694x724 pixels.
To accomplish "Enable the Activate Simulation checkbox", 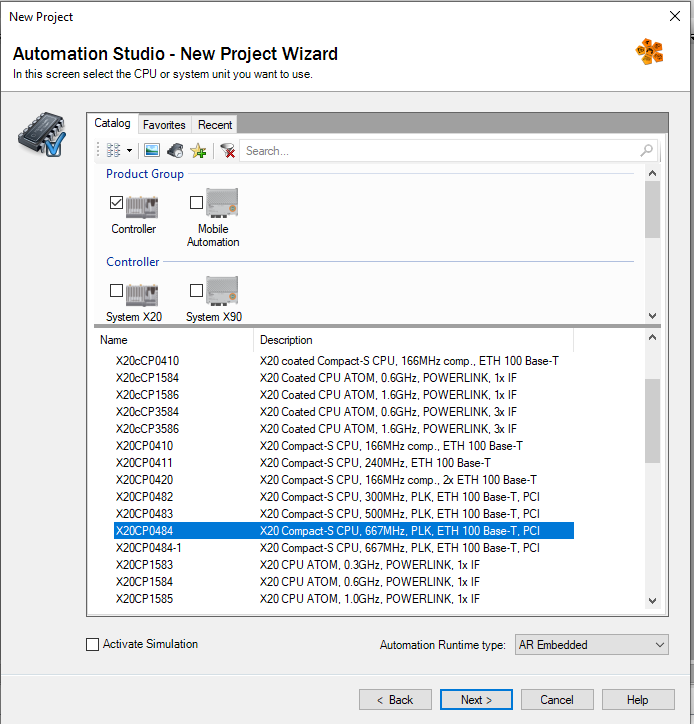I will pos(92,644).
